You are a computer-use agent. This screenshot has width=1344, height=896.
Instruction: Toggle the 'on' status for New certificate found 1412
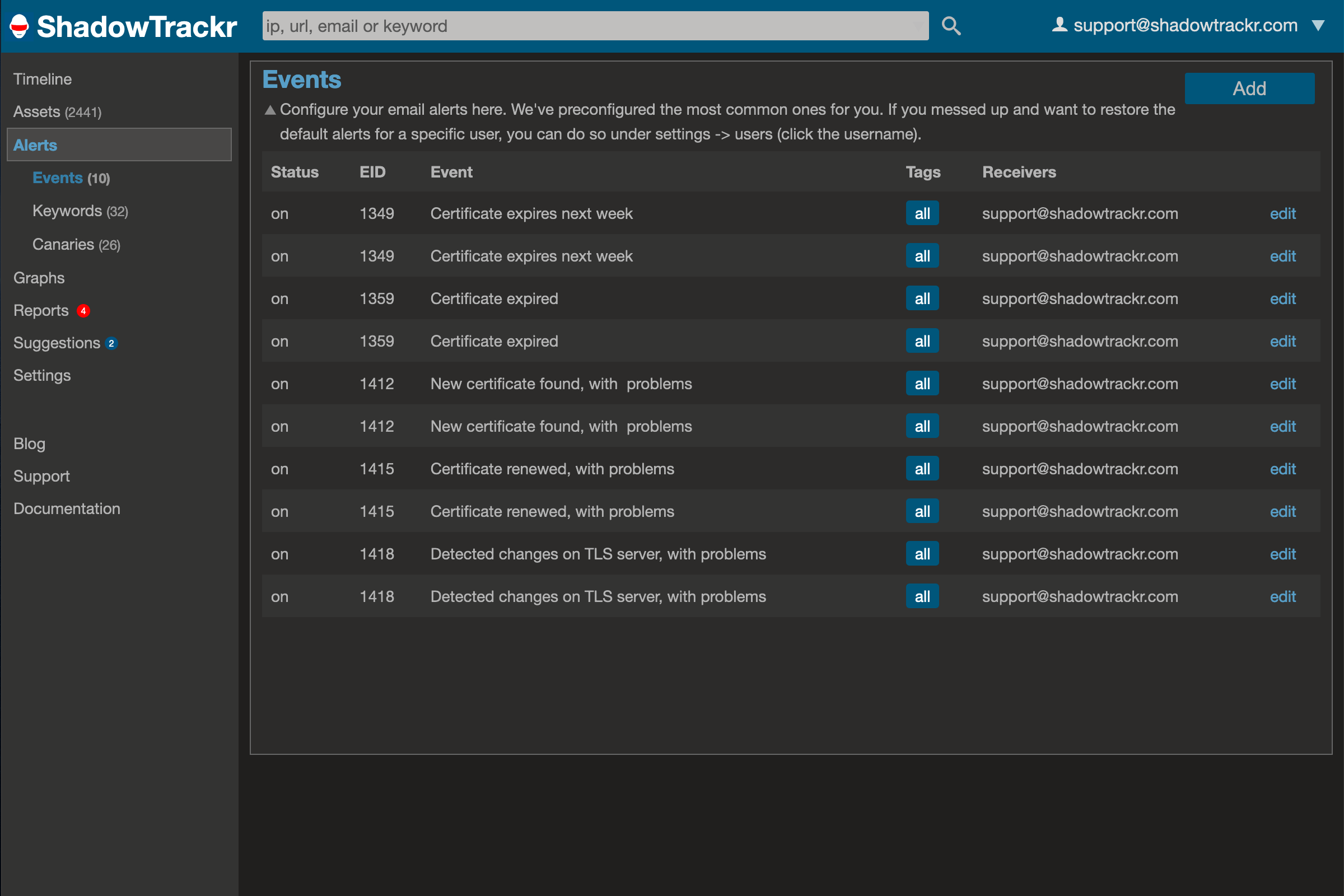pos(279,384)
